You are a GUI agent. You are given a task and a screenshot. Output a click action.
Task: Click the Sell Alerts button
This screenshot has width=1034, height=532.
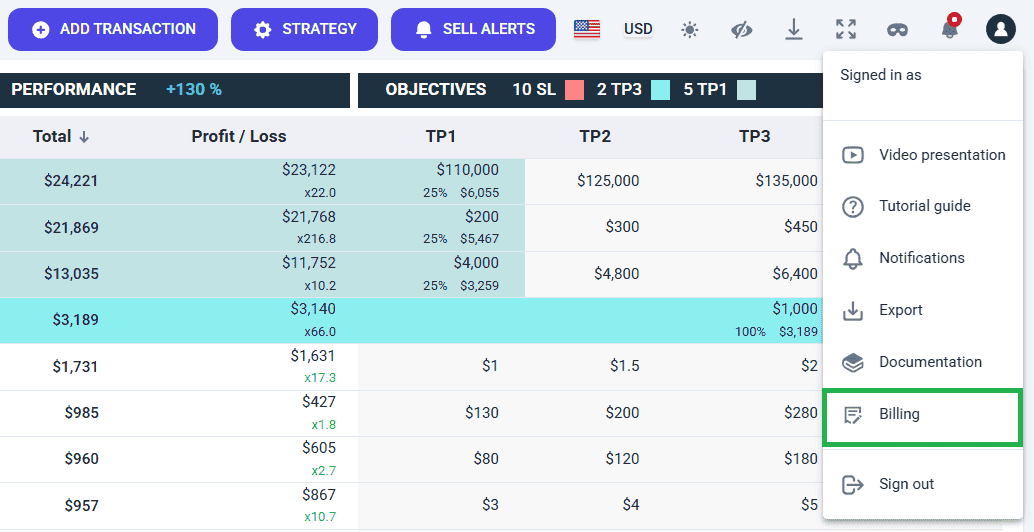[x=475, y=29]
